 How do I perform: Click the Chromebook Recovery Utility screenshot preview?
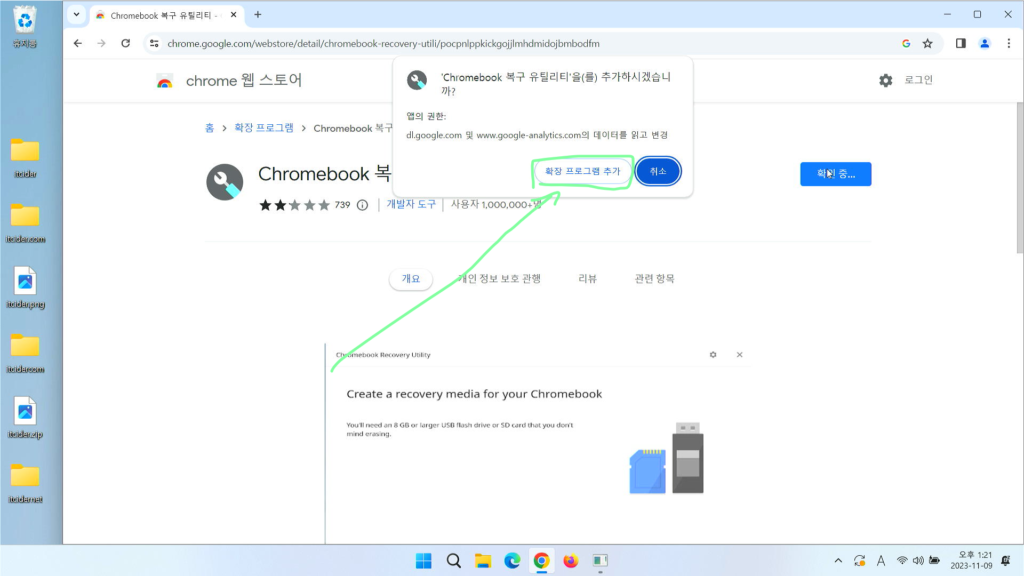click(x=538, y=443)
